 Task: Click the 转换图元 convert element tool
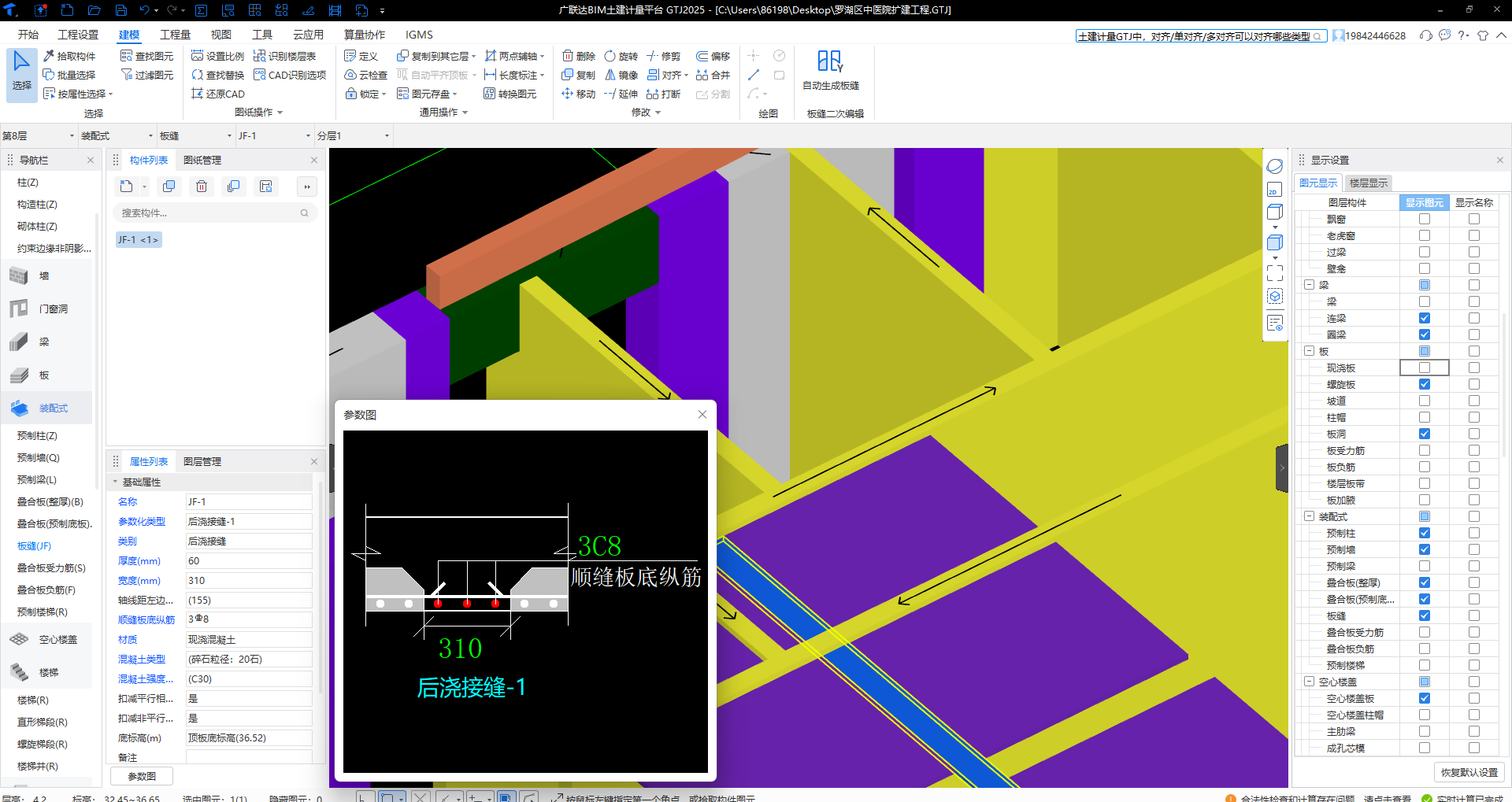(510, 94)
